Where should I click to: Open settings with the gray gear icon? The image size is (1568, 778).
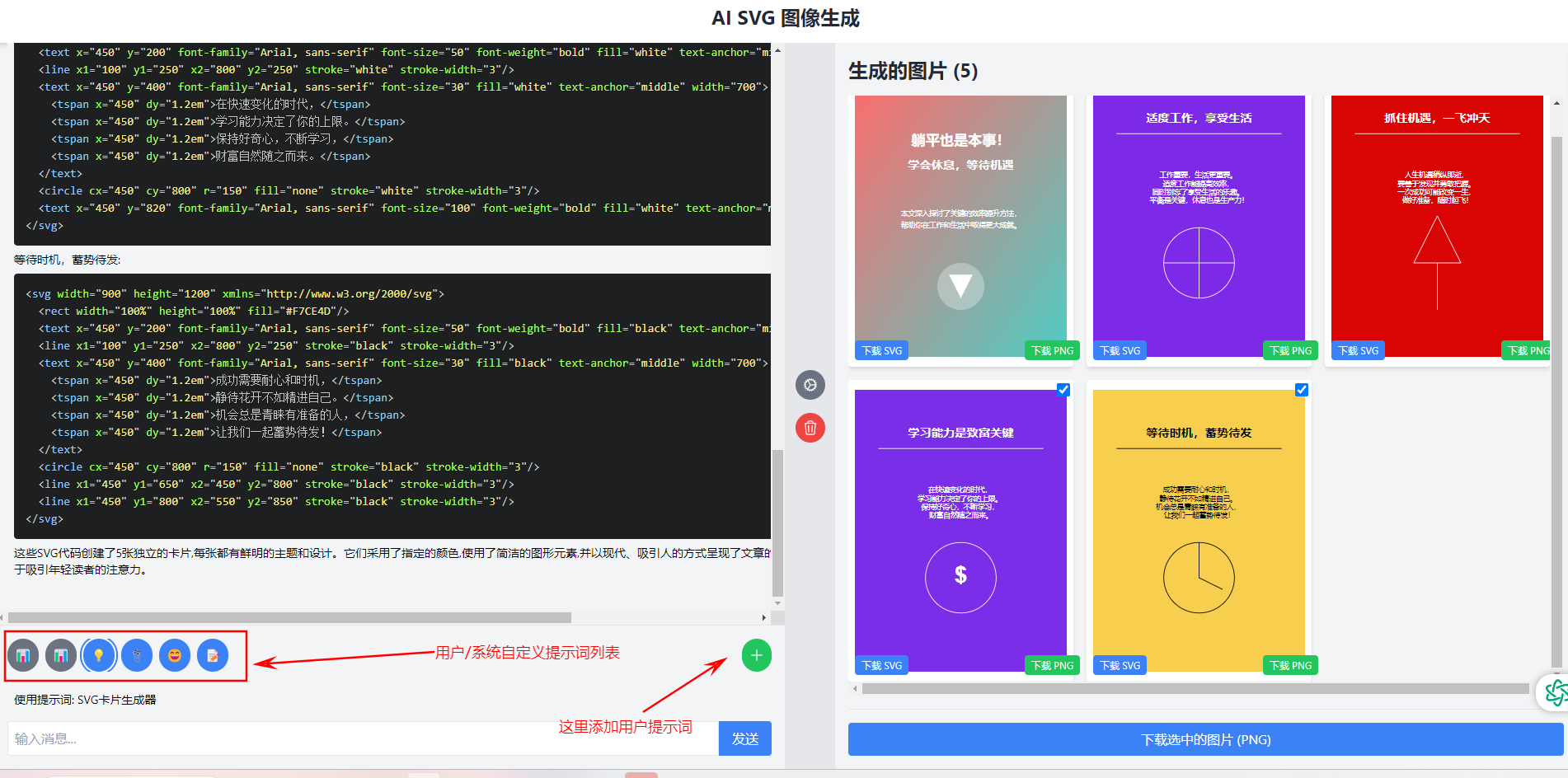coord(810,385)
